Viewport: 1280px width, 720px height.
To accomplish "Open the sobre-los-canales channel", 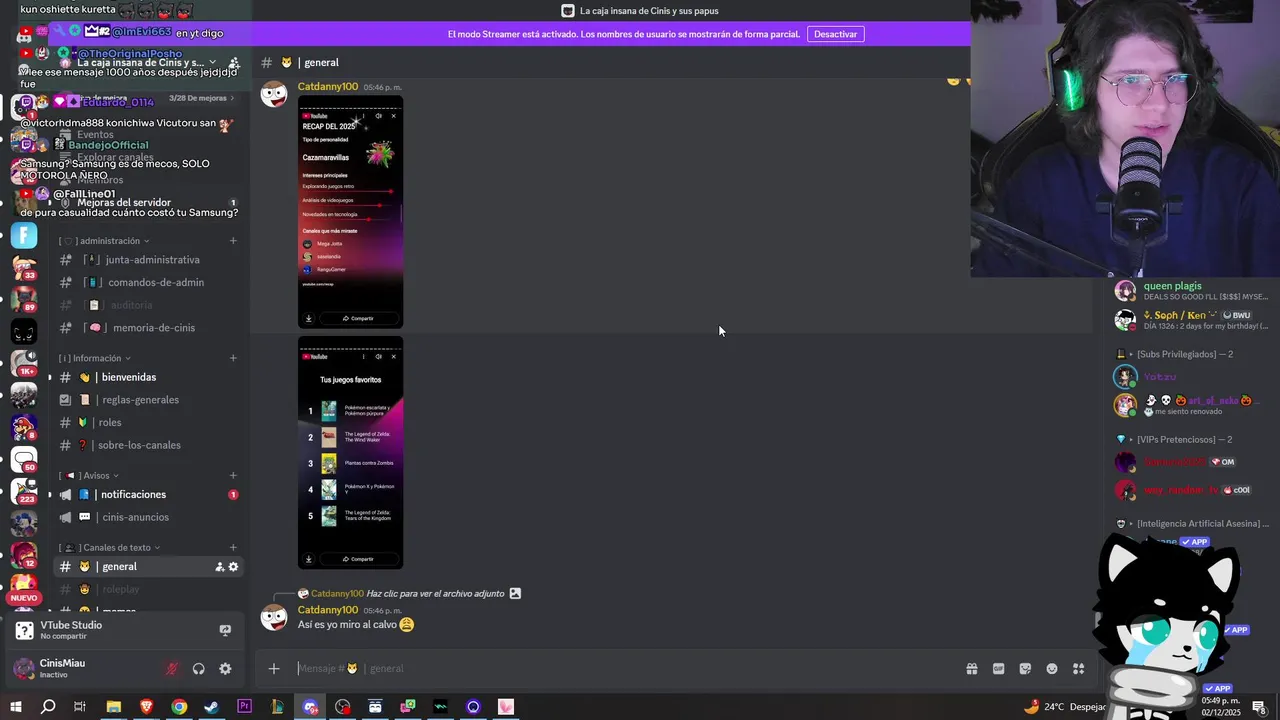I will click(148, 445).
